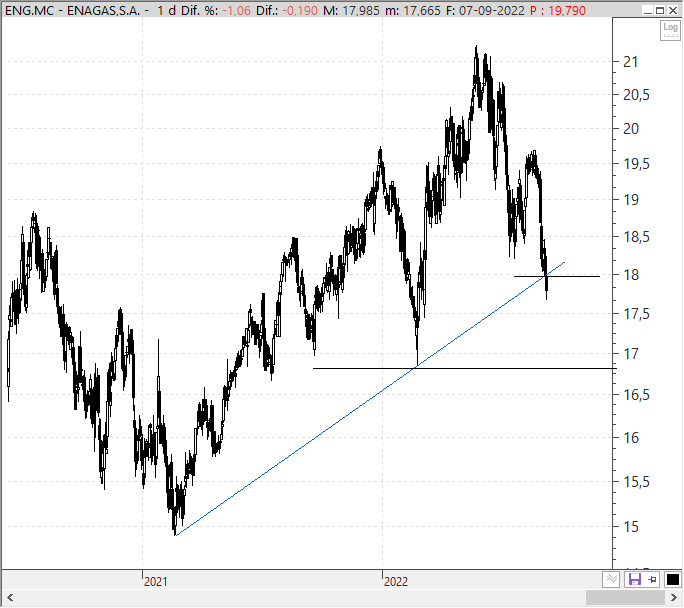Click the 'm: 17,665' minimum value
The height and width of the screenshot is (608, 684).
coord(413,10)
